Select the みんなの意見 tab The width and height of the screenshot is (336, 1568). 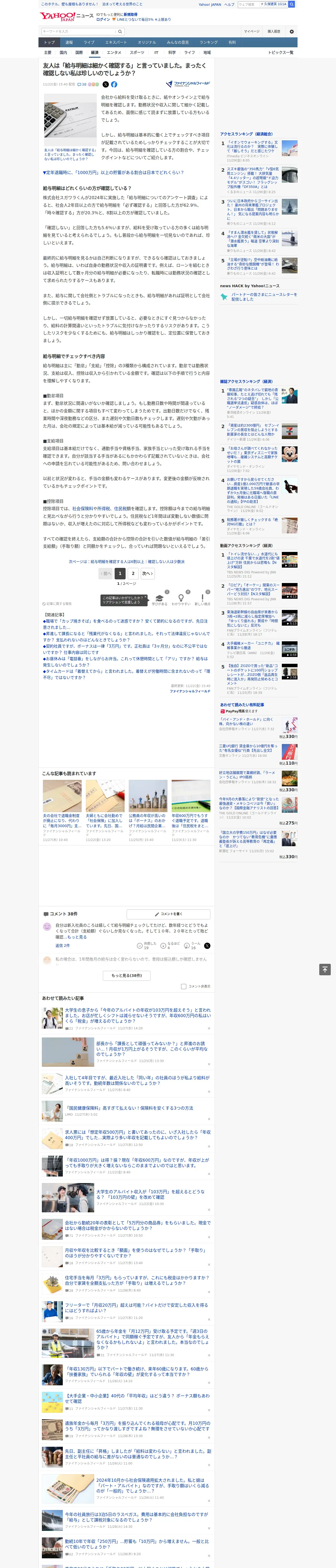point(177,43)
